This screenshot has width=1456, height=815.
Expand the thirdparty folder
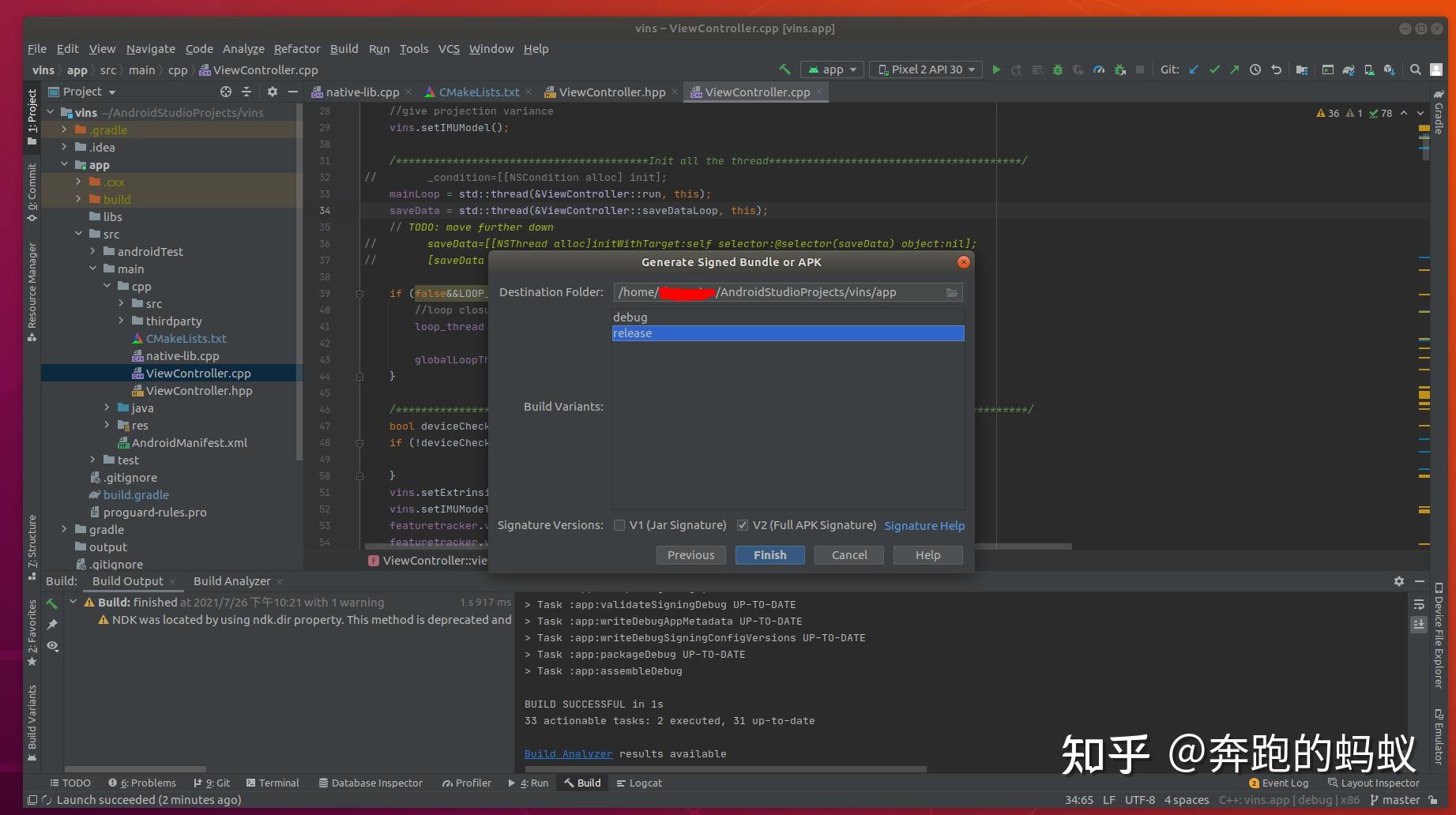click(x=121, y=321)
